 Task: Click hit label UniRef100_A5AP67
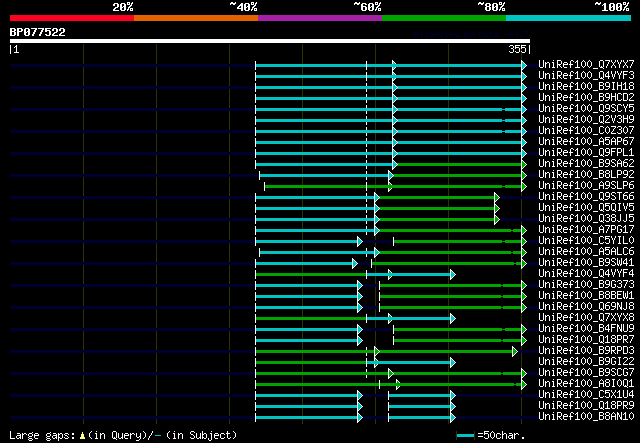pos(586,142)
